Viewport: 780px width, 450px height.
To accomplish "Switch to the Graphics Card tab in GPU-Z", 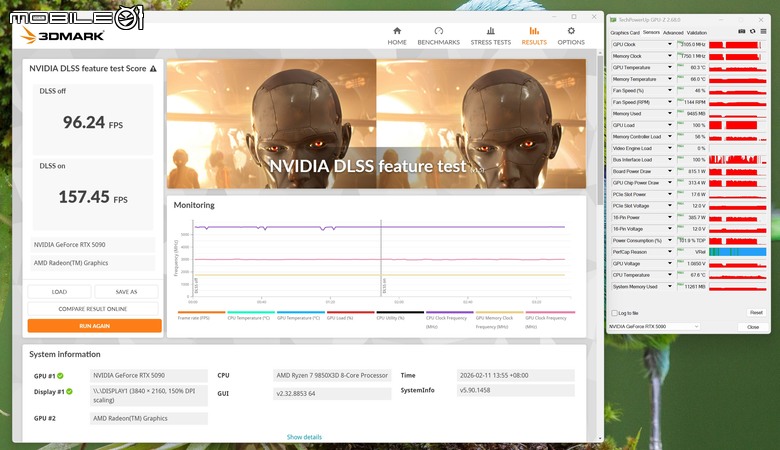I will click(x=625, y=33).
